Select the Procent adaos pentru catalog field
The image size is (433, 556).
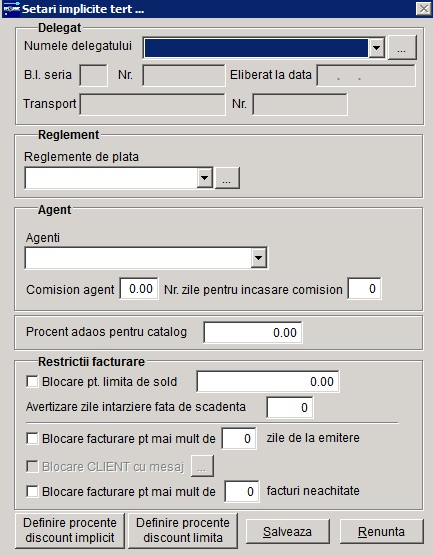252,333
